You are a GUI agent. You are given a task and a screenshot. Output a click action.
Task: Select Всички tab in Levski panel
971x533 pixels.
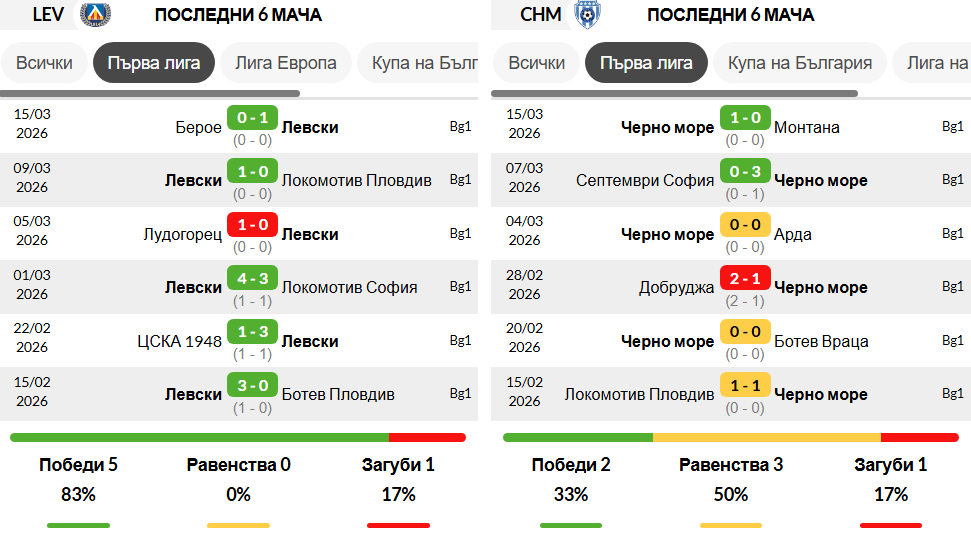[44, 62]
